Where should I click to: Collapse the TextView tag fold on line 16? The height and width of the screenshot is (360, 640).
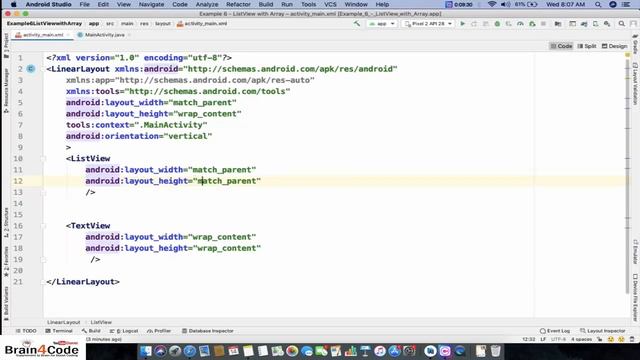pos(44,226)
